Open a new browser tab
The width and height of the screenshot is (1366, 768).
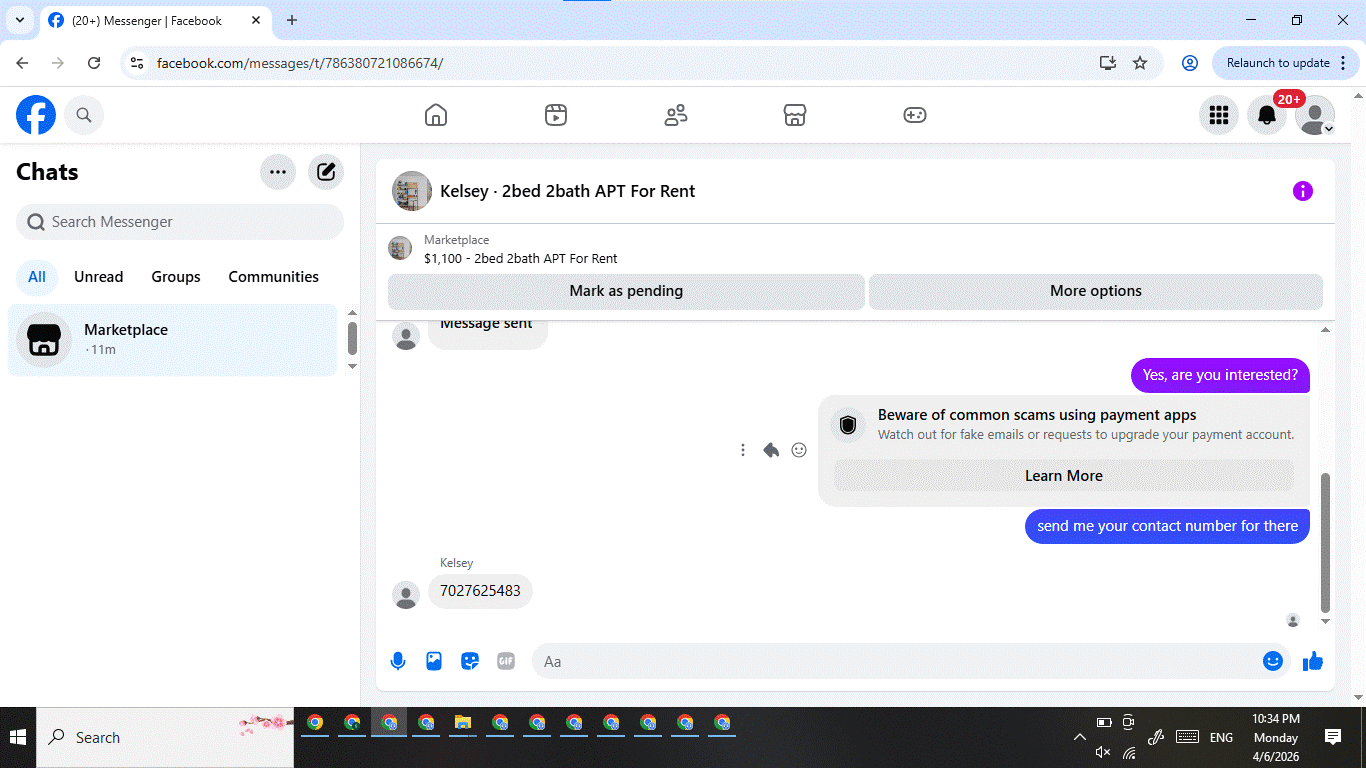(x=292, y=20)
